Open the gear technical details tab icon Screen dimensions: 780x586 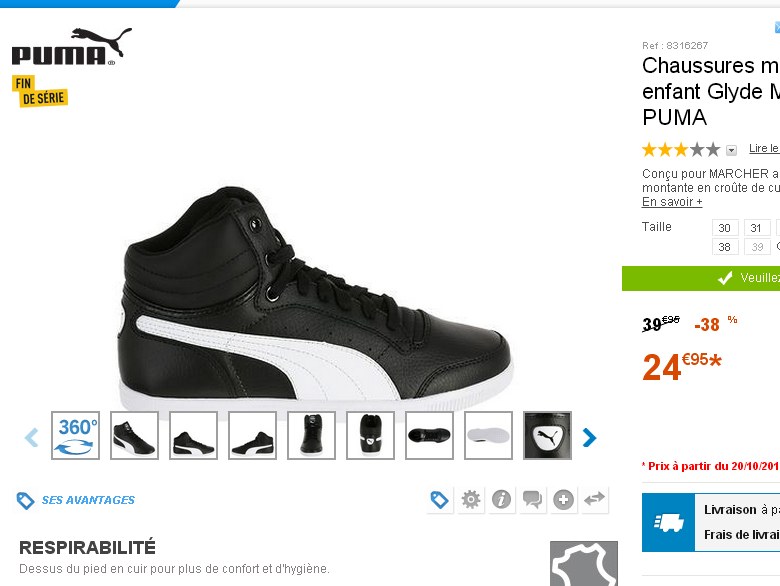click(471, 499)
